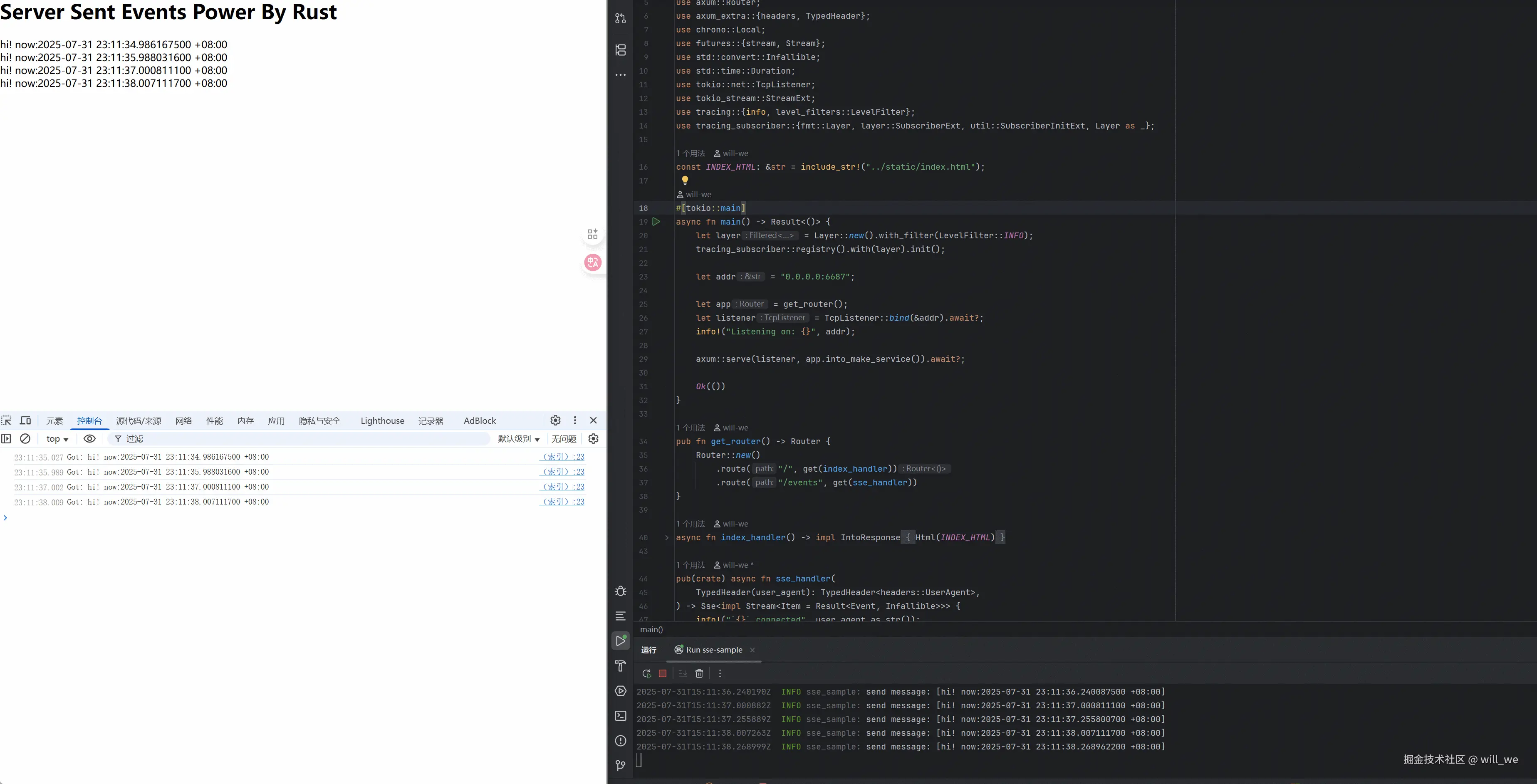Switch to the 网络 tab
Viewport: 1537px width, 784px height.
click(x=184, y=420)
